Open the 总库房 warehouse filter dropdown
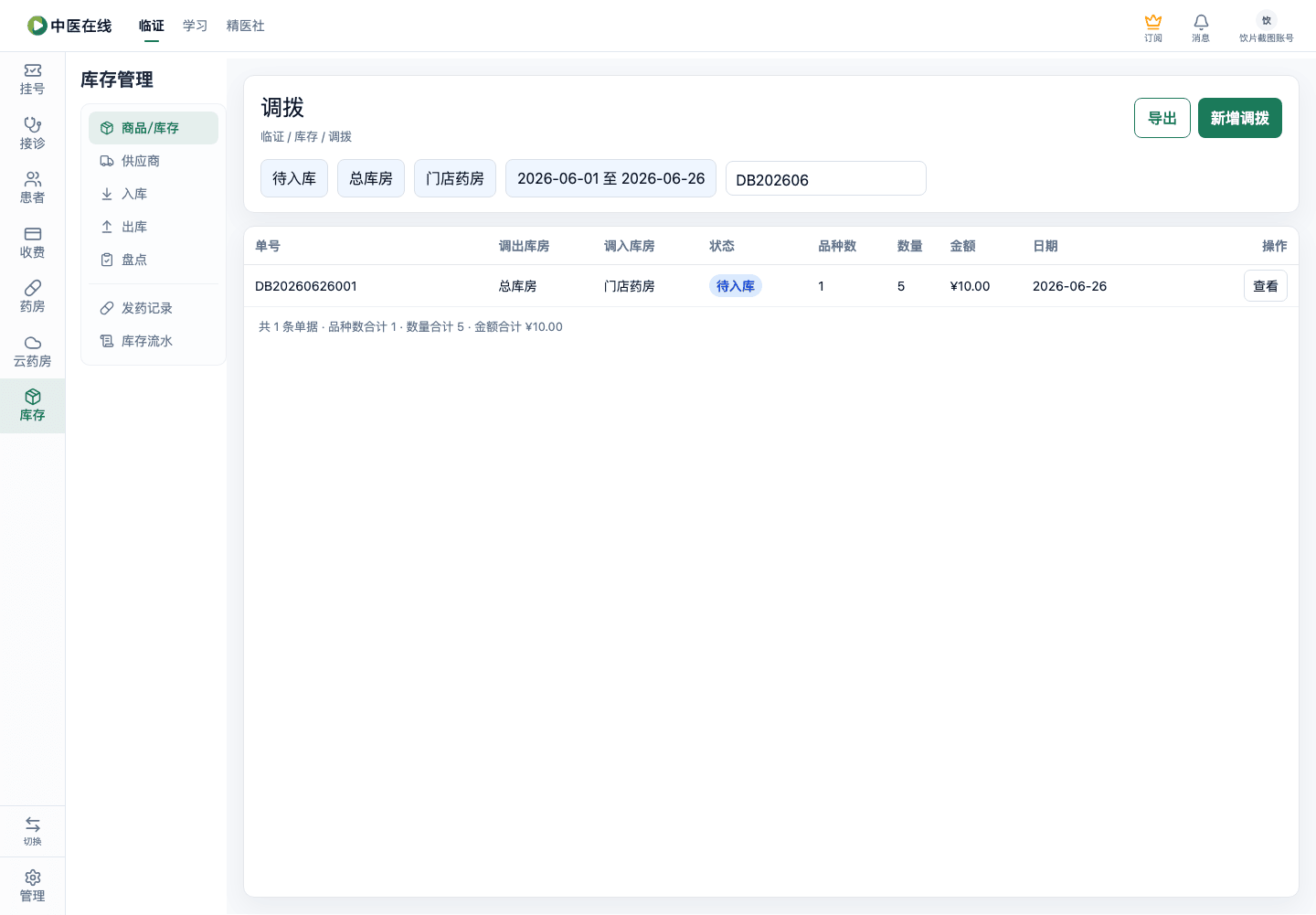 tap(371, 178)
